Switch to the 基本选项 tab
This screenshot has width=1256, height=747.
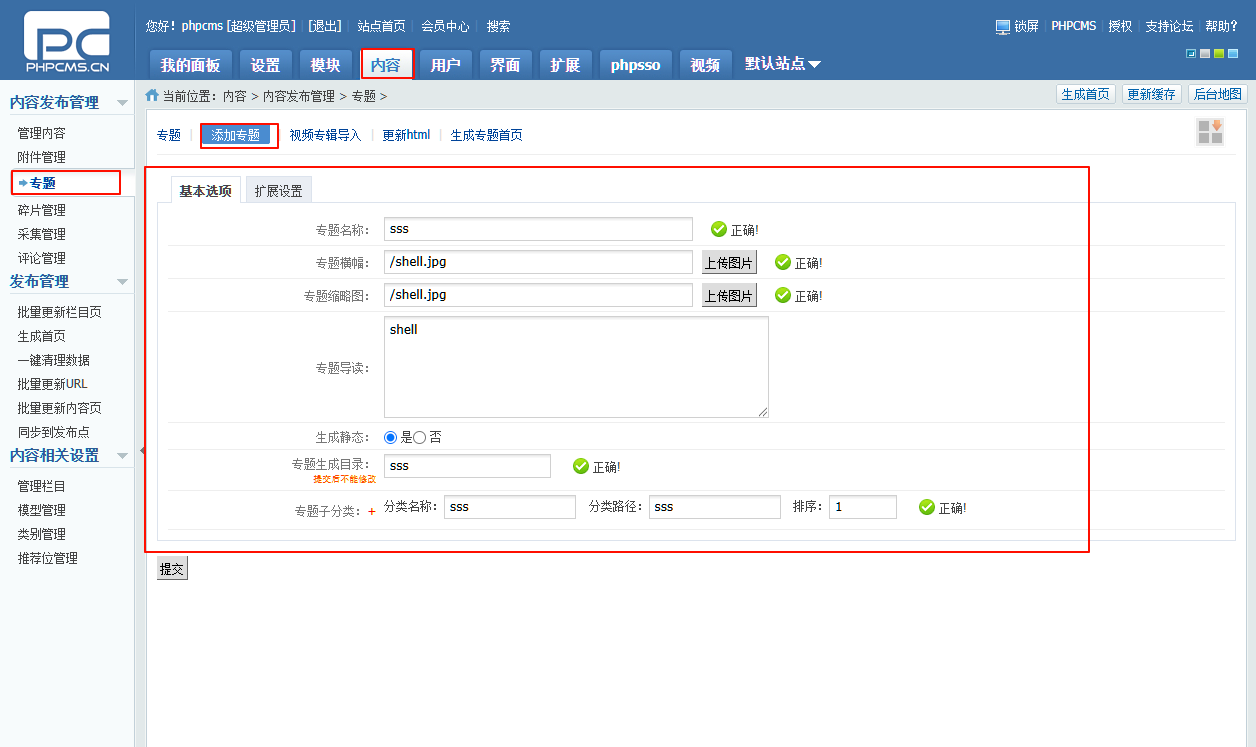(x=206, y=190)
